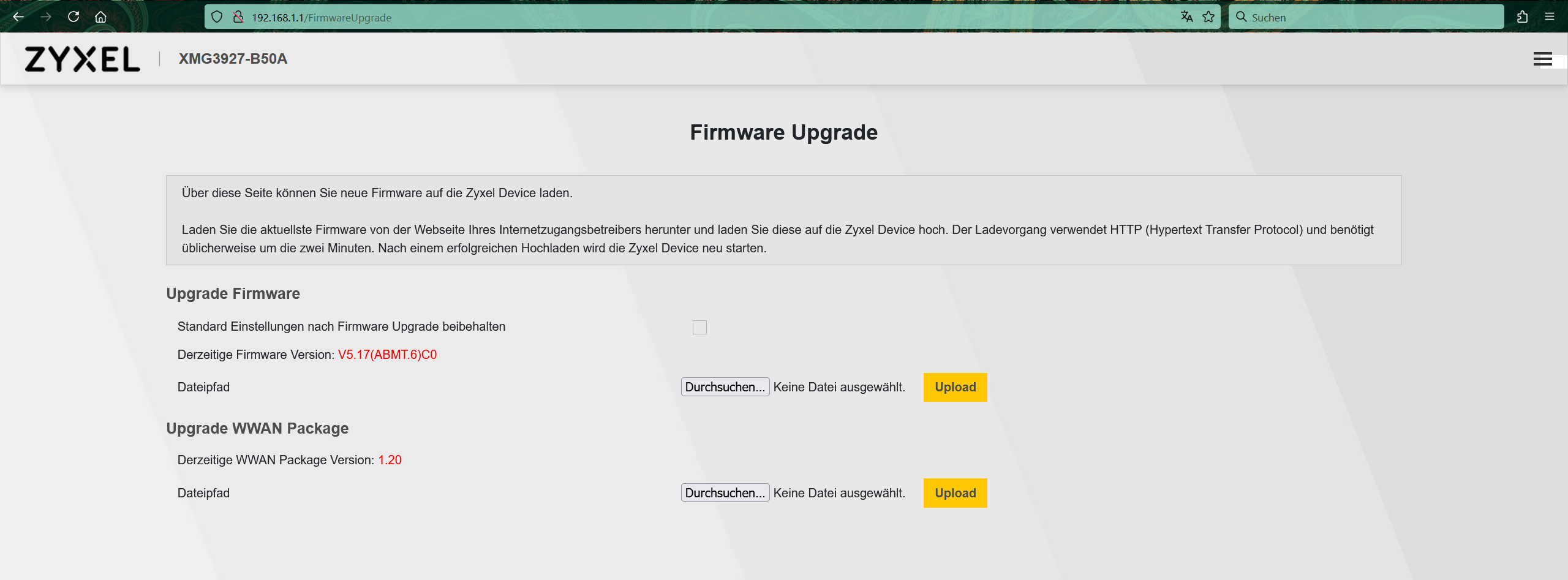Open the browser extensions icon
Image resolution: width=1568 pixels, height=580 pixels.
[1522, 17]
